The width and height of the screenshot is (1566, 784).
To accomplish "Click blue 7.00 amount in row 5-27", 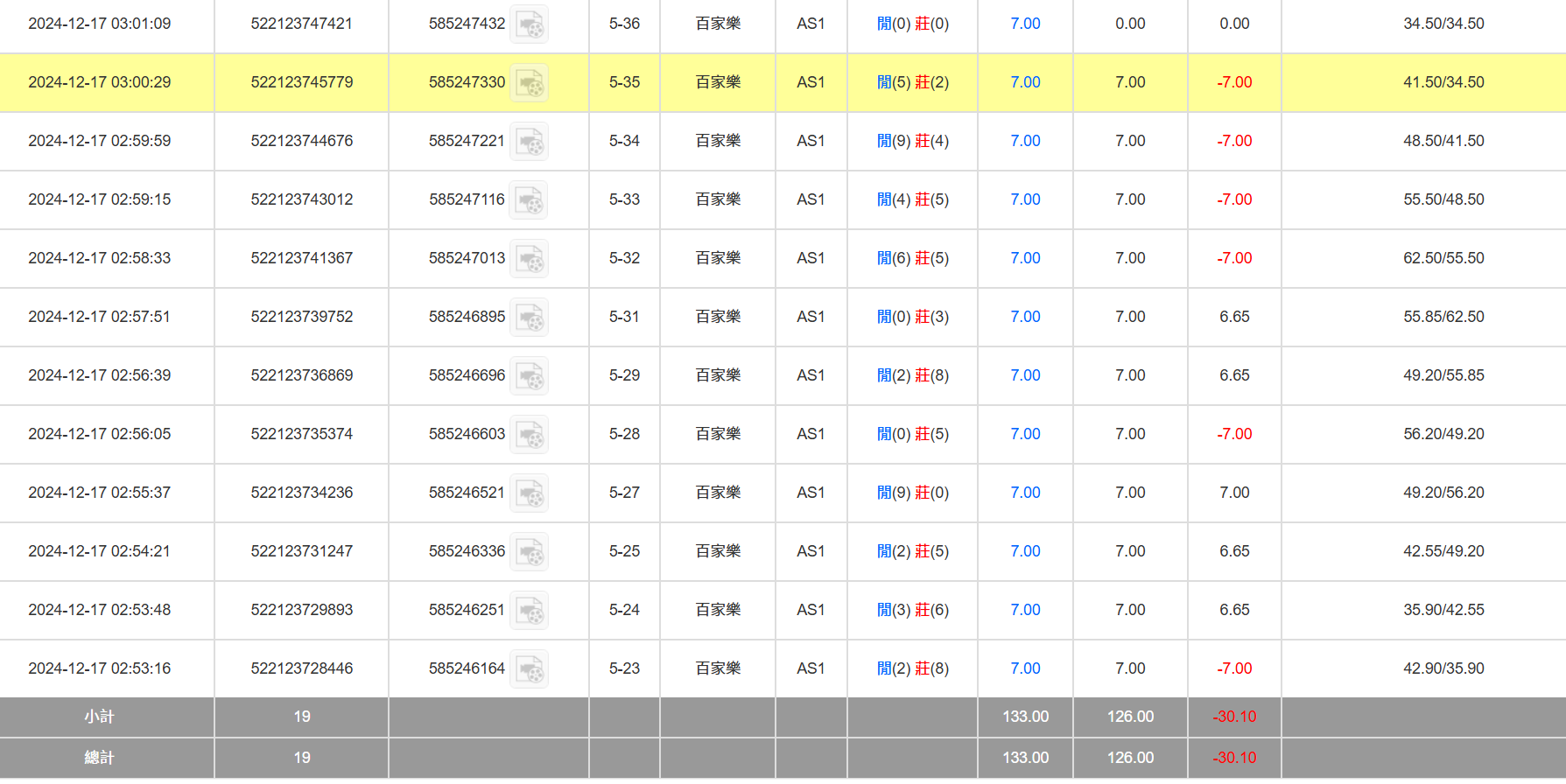I will (1025, 493).
